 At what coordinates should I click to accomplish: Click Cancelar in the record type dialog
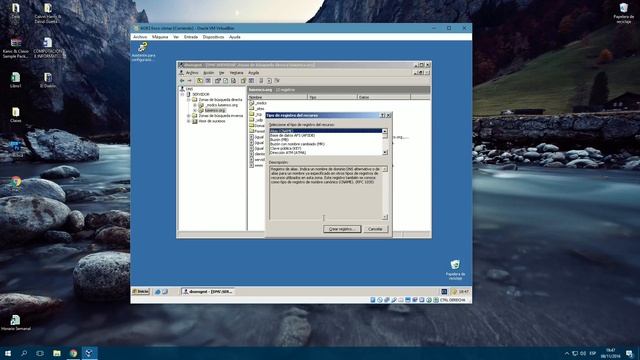375,229
